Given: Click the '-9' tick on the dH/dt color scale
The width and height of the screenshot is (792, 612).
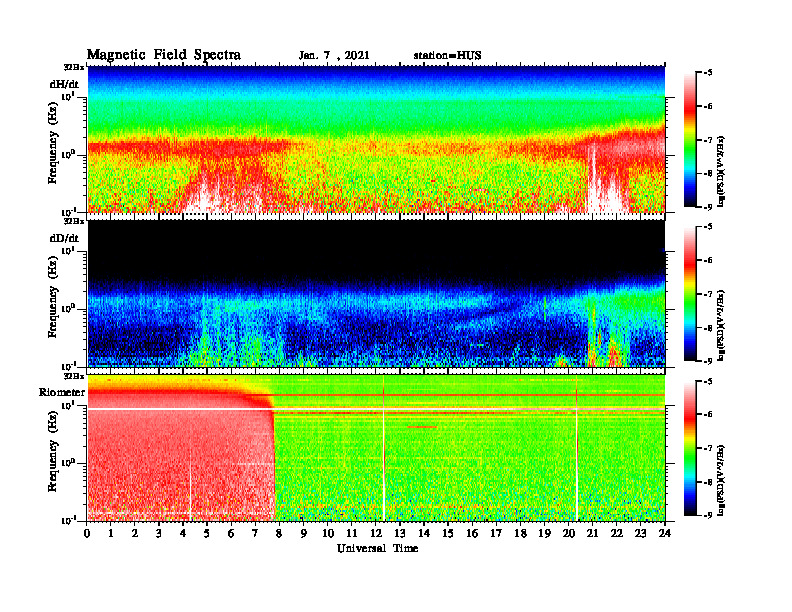Looking at the screenshot, I should (707, 207).
